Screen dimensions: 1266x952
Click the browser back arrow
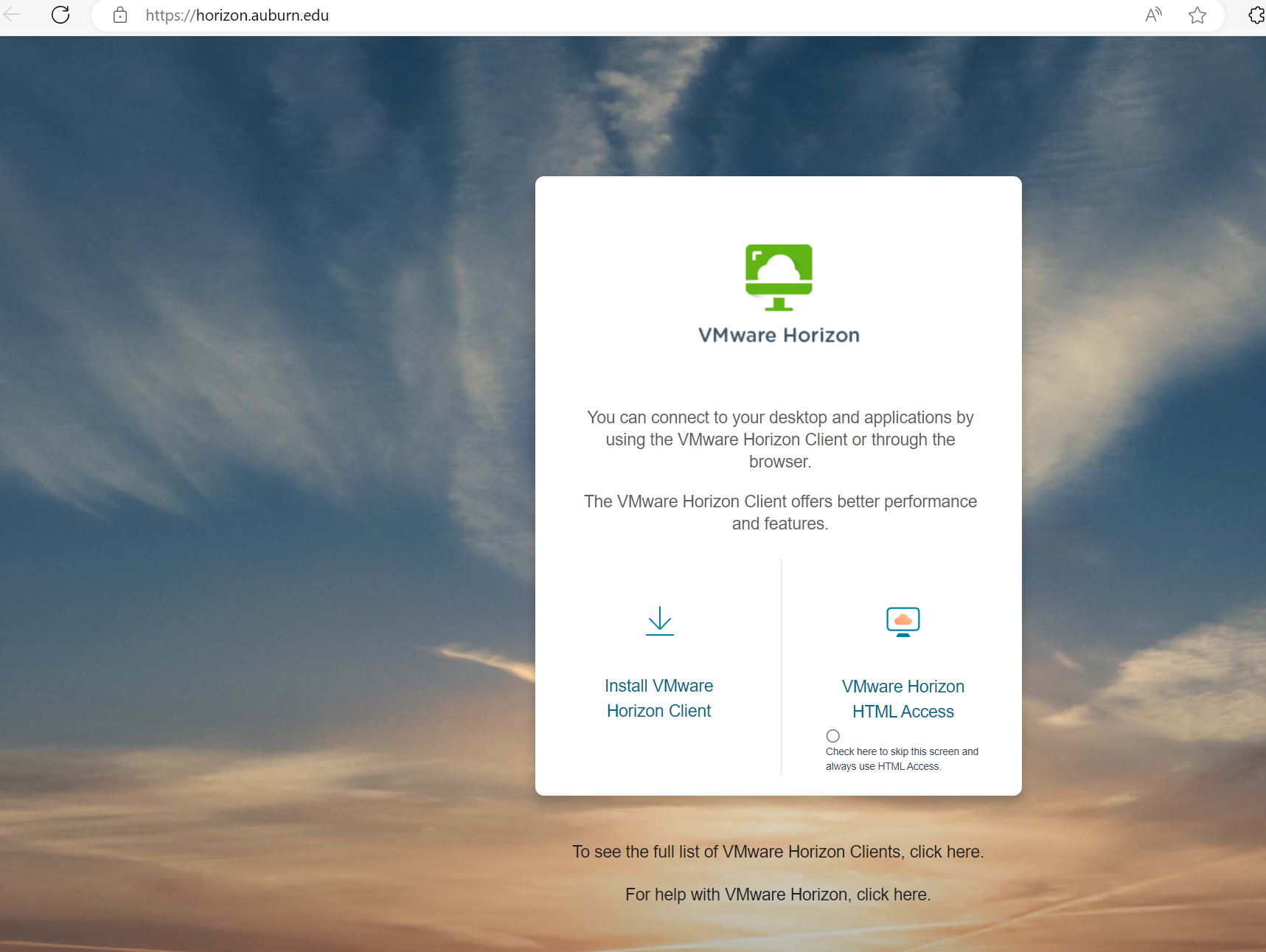[12, 14]
